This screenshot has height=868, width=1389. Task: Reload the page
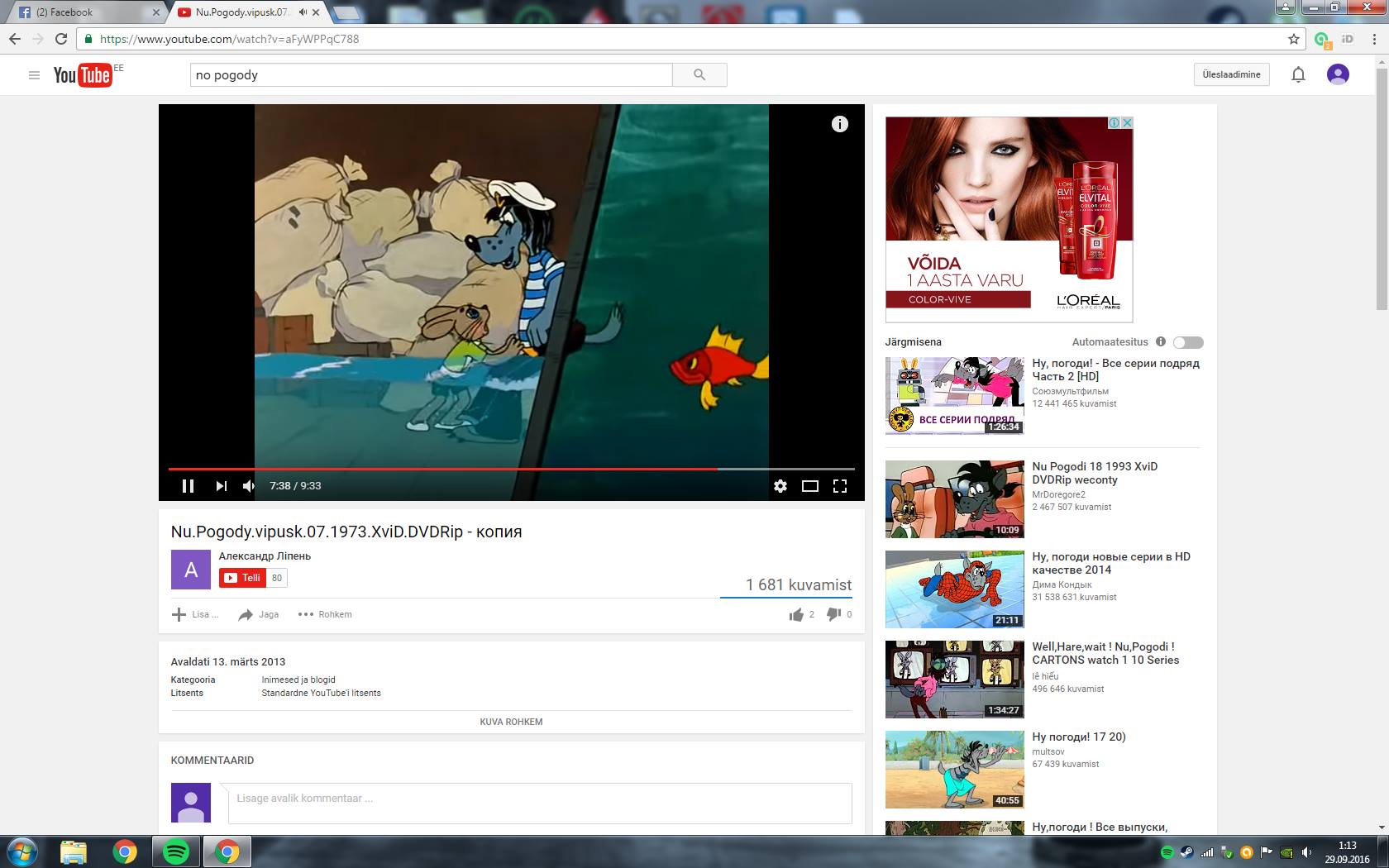click(60, 39)
